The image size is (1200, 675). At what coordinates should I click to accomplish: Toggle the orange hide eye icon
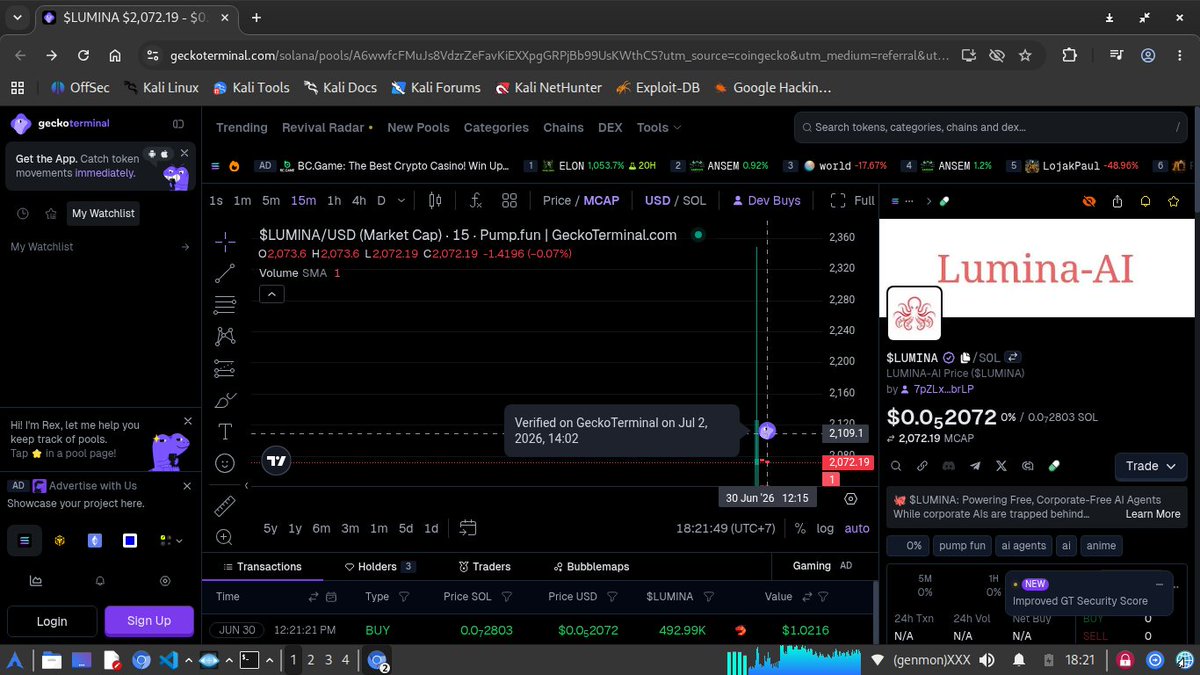coord(1089,201)
